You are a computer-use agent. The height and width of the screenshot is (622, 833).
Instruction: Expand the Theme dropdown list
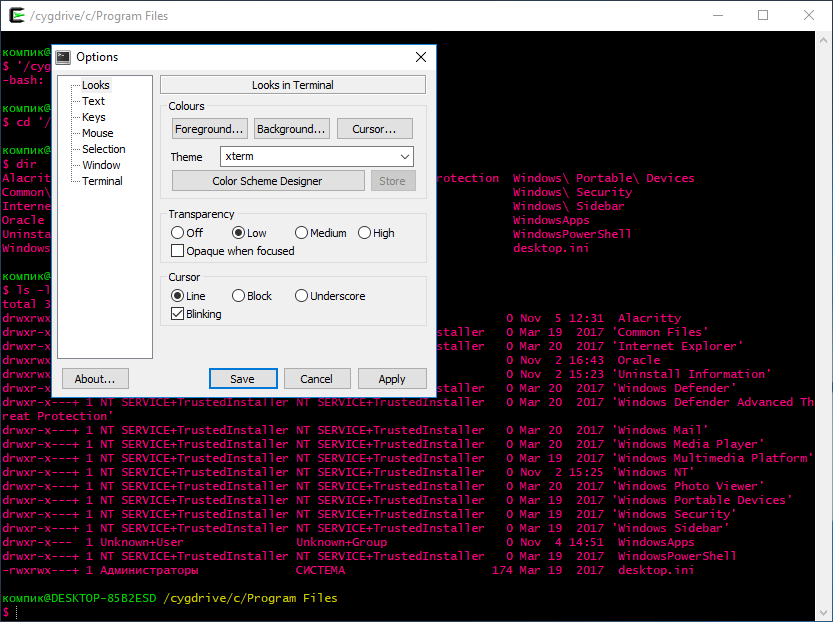point(404,157)
